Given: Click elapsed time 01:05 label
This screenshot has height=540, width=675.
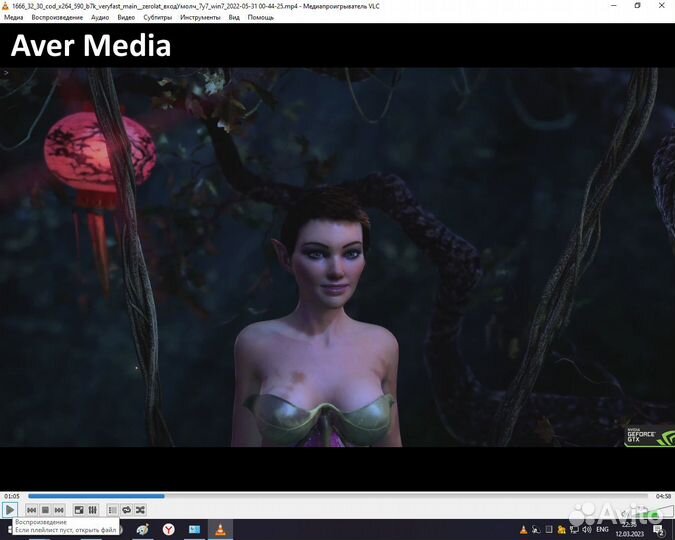Looking at the screenshot, I should pos(12,496).
